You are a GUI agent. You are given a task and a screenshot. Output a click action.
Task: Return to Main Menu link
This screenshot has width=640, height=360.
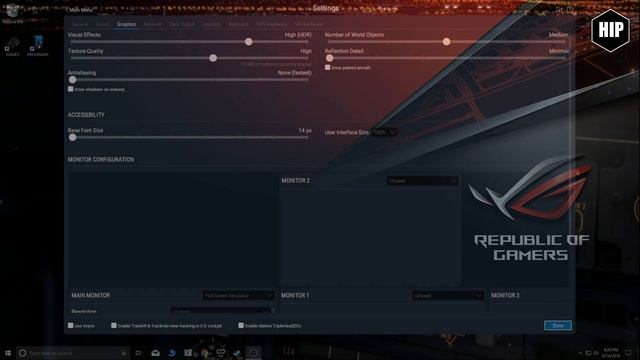click(81, 9)
